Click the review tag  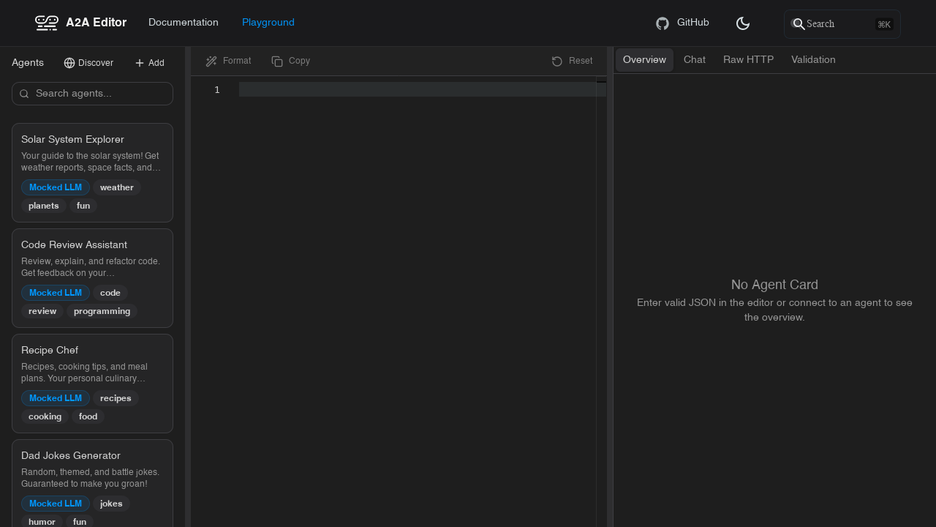click(x=42, y=312)
